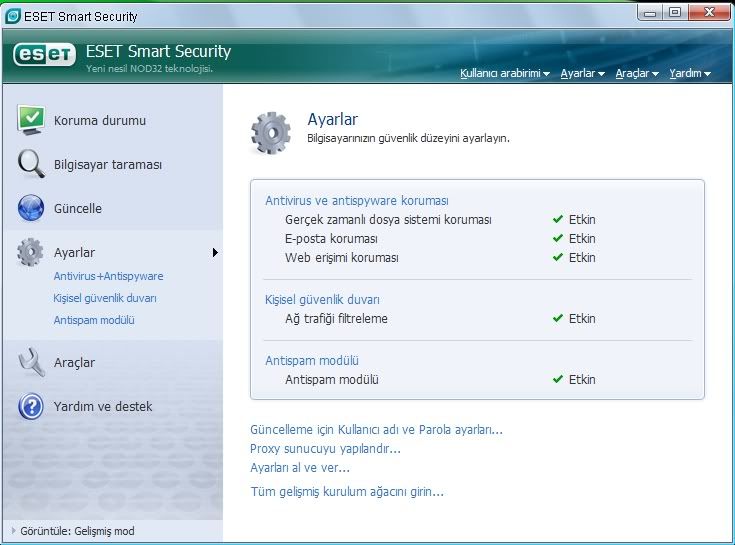This screenshot has height=545, width=735.
Task: Select Bilgisayar taraması in sidebar
Action: [108, 164]
